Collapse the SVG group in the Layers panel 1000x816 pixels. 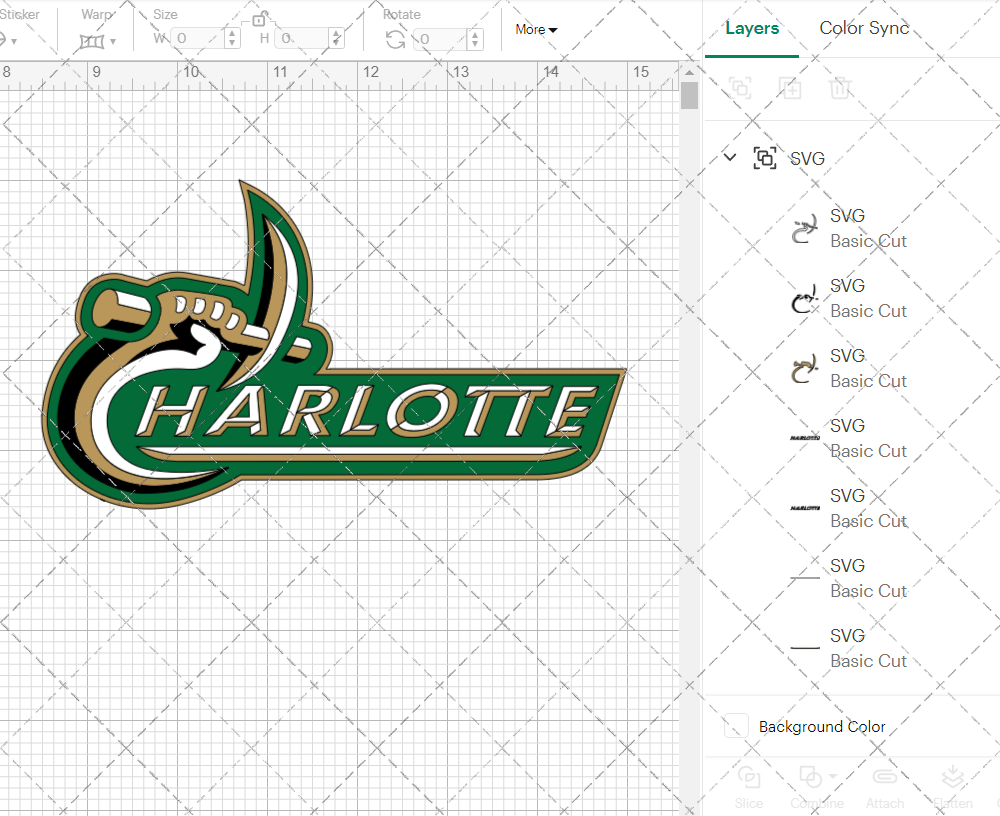[729, 158]
